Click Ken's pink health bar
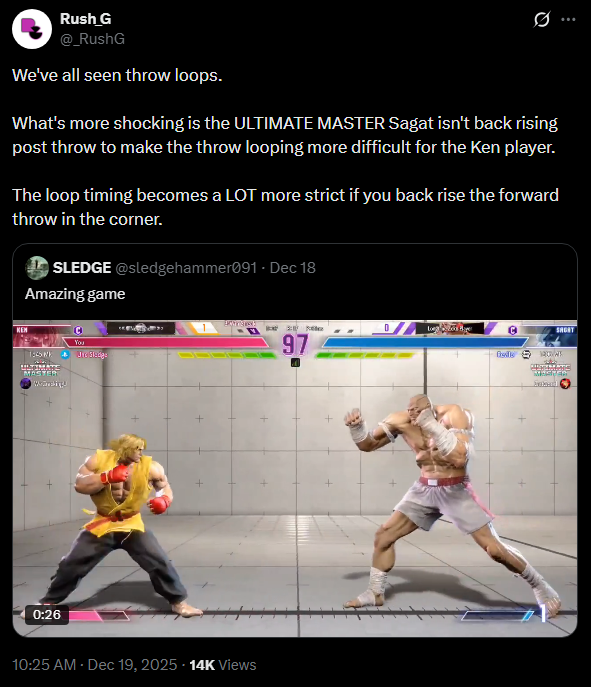Screen dimensions: 591x687 click(x=165, y=343)
